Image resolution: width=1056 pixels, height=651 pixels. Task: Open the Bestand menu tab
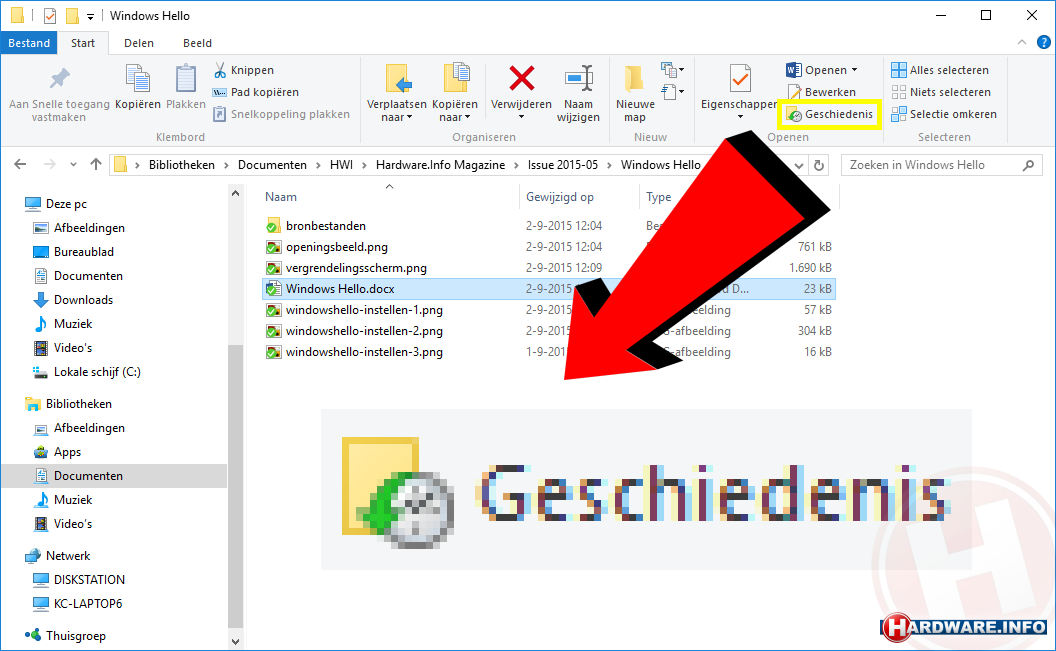tap(29, 42)
